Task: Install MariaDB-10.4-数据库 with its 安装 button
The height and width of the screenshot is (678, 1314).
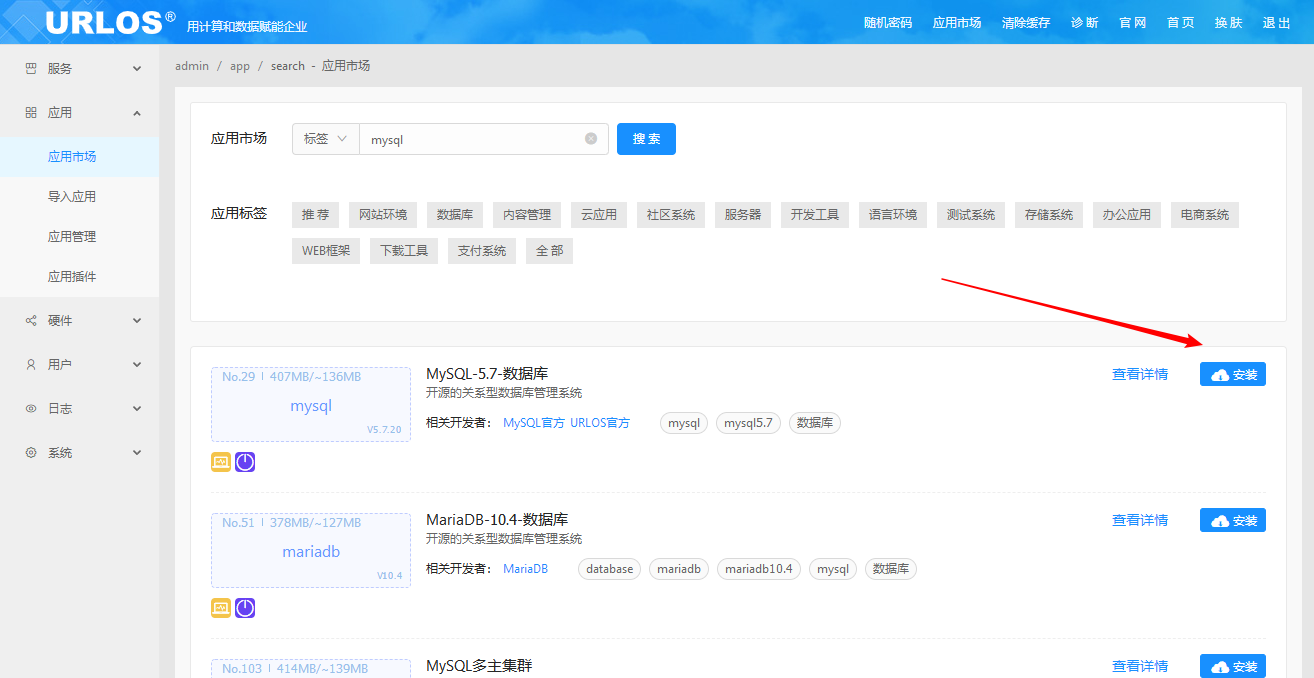Action: click(x=1233, y=520)
